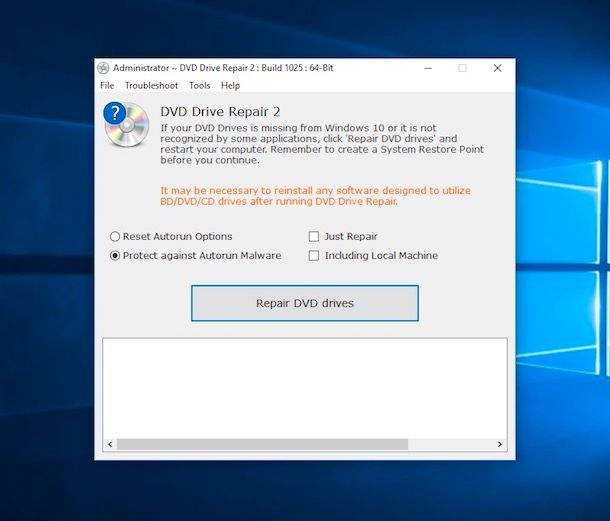Click the log scrollbar left arrow
This screenshot has width=610, height=521.
click(x=110, y=444)
